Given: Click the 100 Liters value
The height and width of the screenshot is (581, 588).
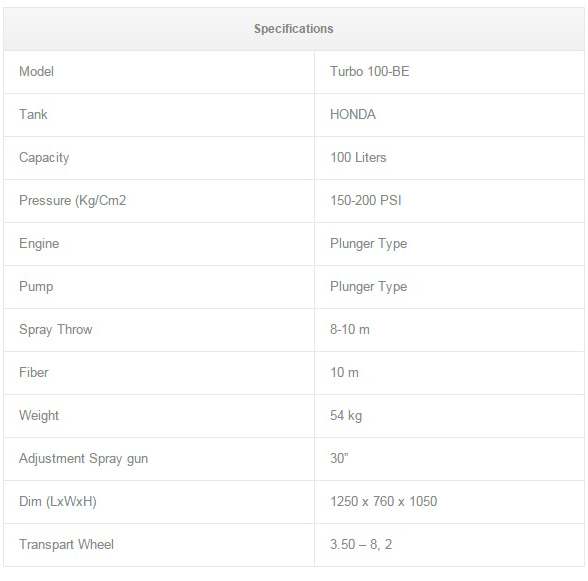Looking at the screenshot, I should 358,157.
